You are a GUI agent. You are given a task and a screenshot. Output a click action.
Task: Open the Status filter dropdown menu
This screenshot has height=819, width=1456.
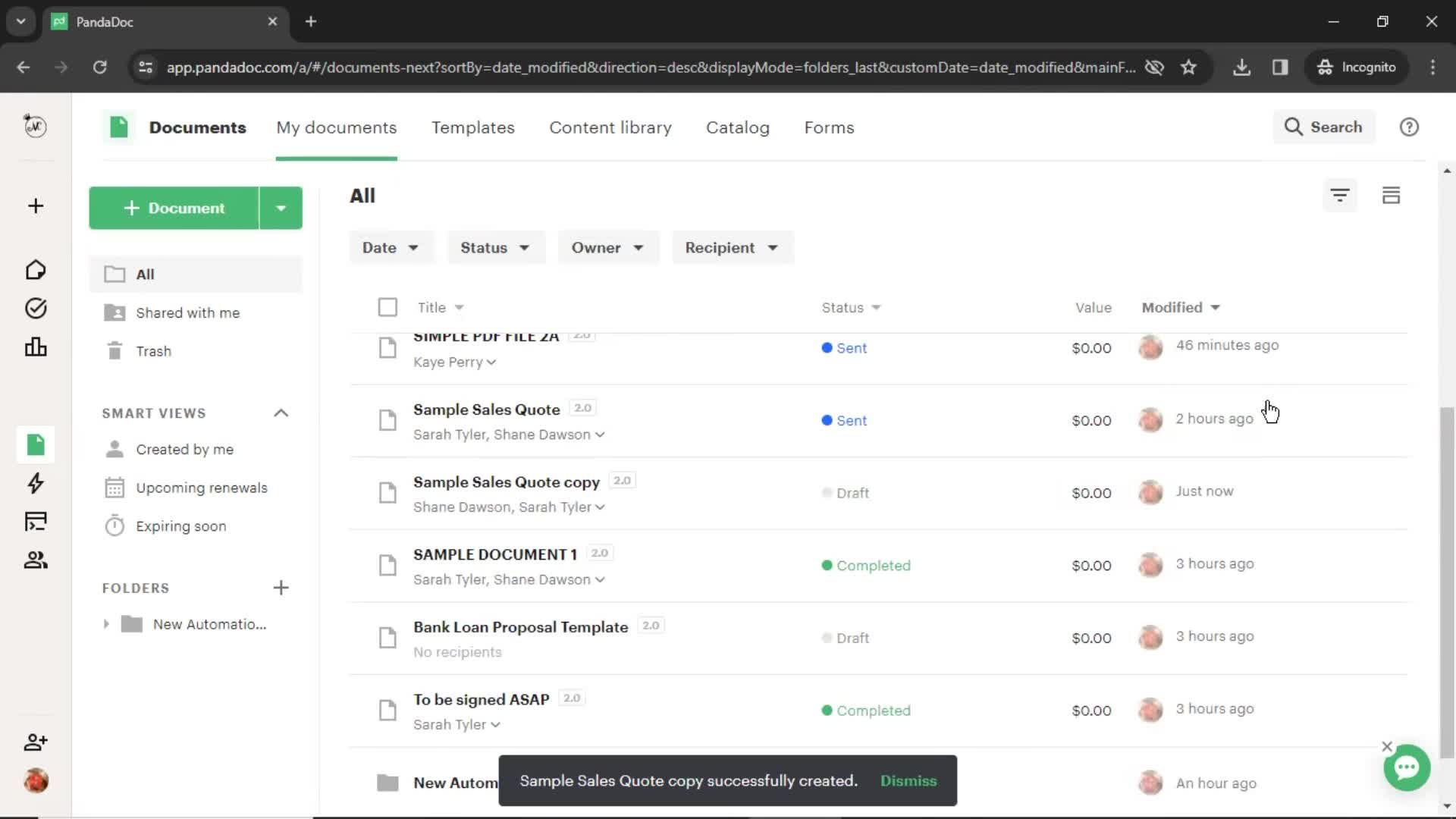coord(494,247)
